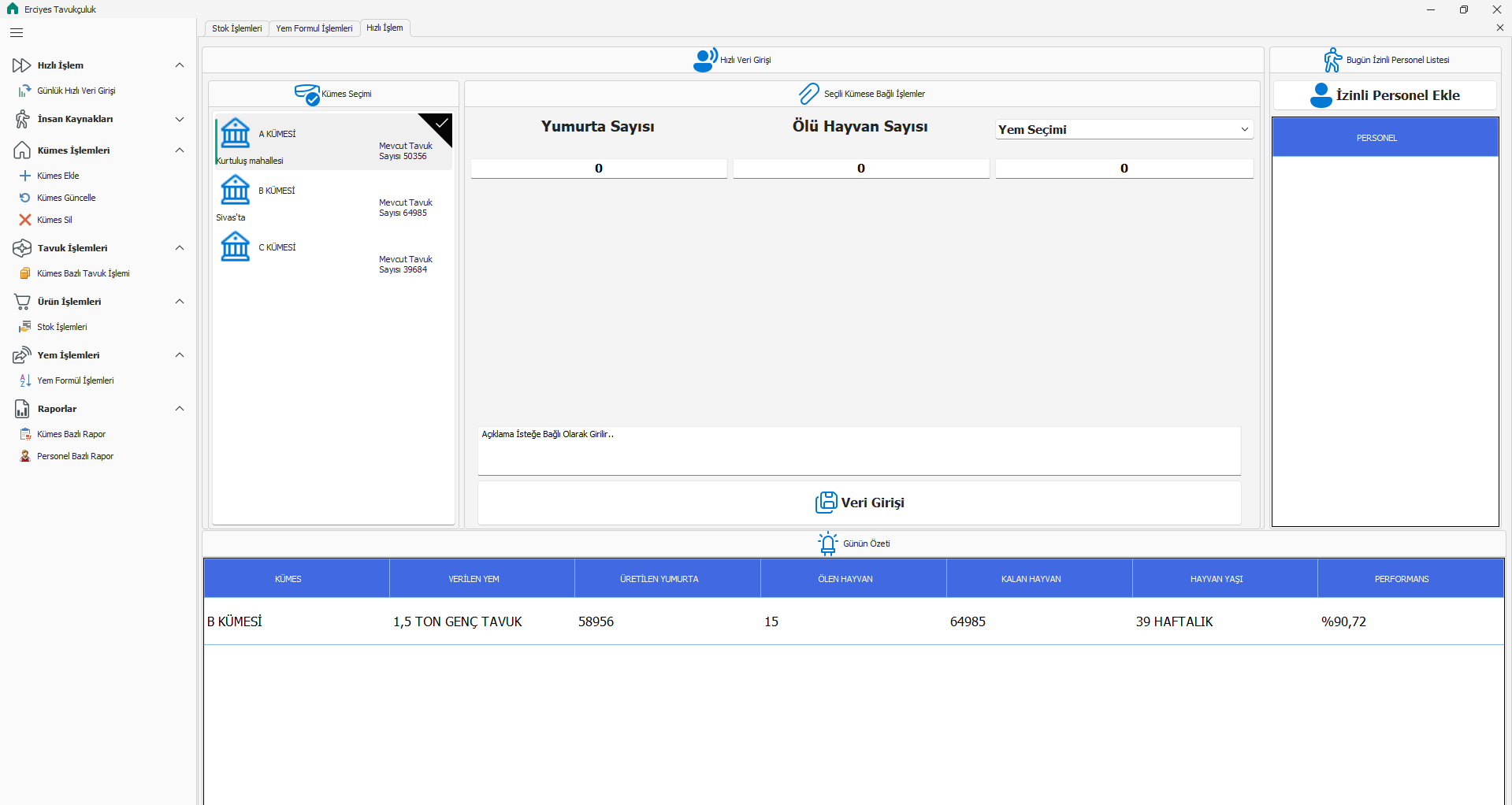Screen dimensions: 1512x805
Task: Click the Bugün İzinli Personel walking-person icon
Action: (x=1333, y=60)
